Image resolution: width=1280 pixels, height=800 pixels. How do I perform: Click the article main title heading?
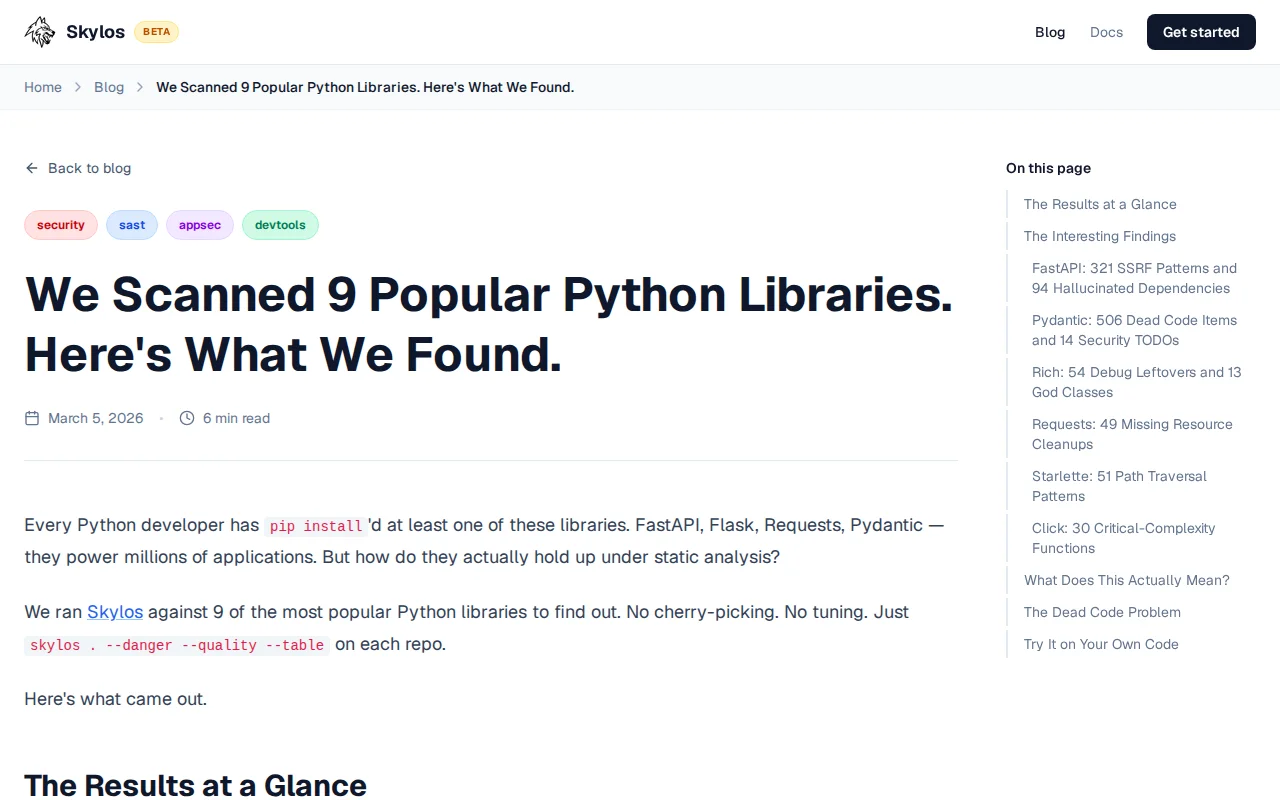(x=488, y=324)
